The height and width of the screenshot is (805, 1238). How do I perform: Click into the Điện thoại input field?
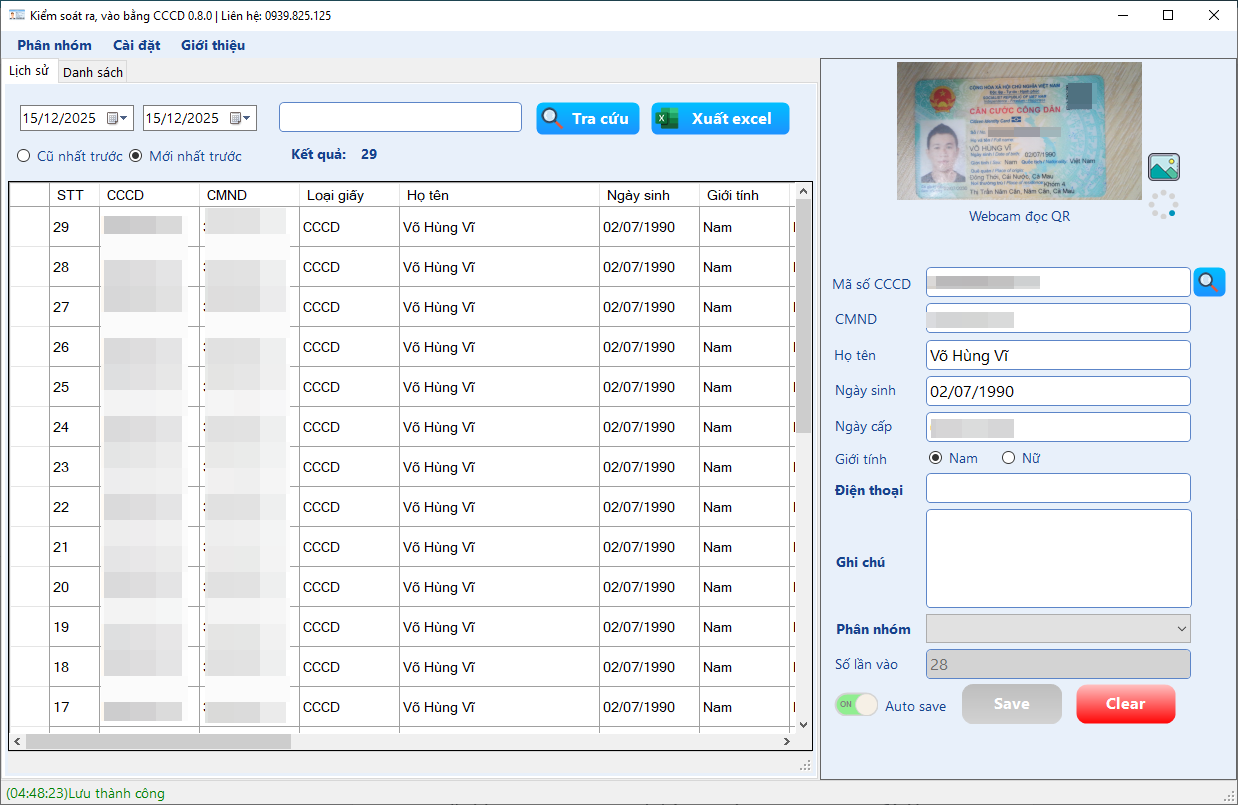(1058, 488)
